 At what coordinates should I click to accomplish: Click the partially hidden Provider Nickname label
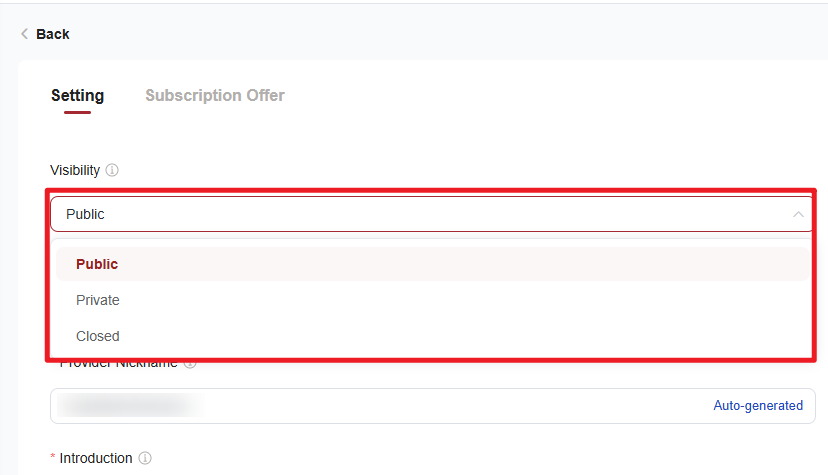[118, 365]
